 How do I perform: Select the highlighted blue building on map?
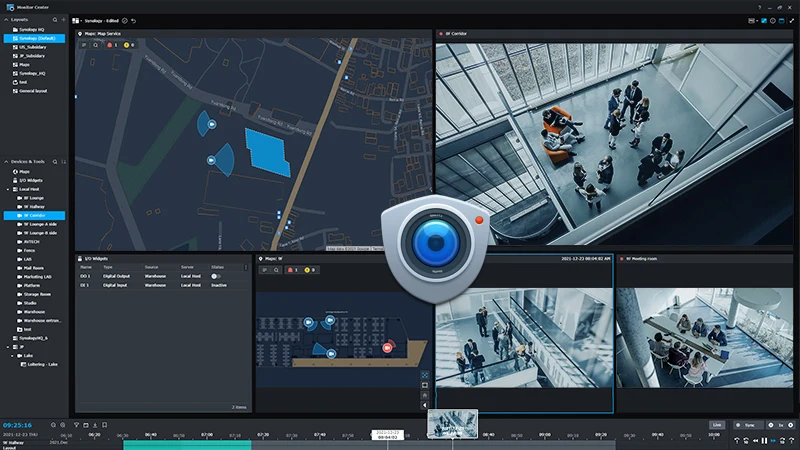[267, 152]
